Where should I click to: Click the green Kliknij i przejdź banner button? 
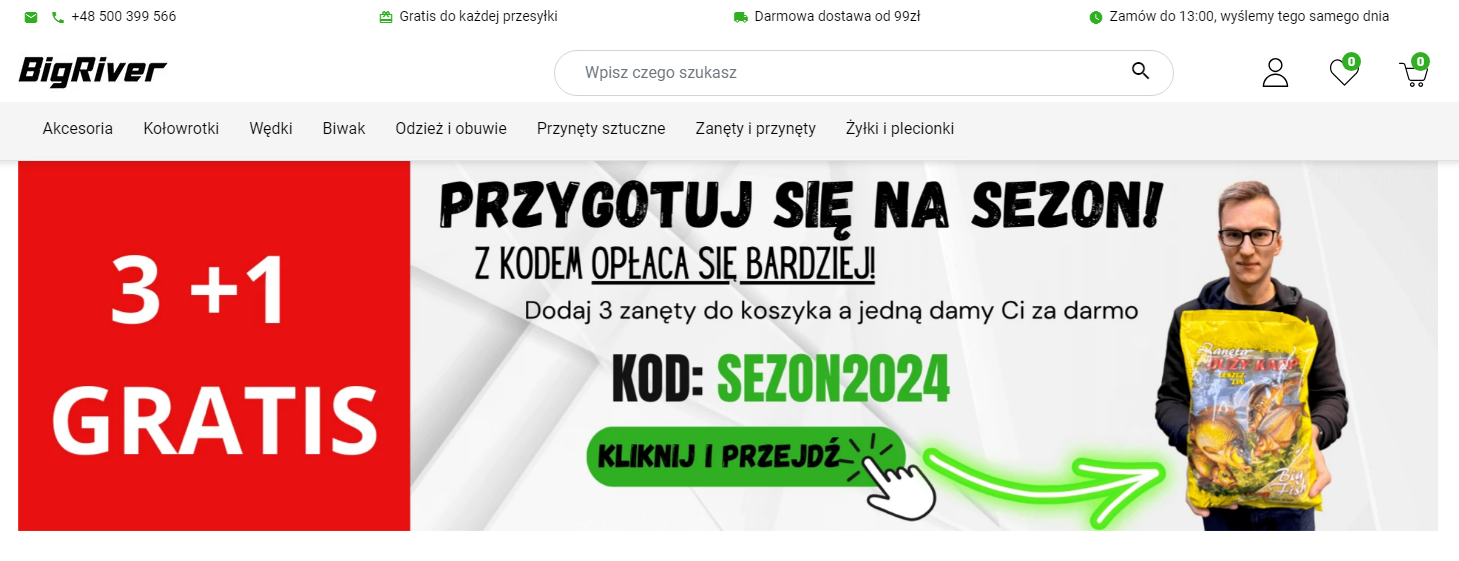point(746,457)
